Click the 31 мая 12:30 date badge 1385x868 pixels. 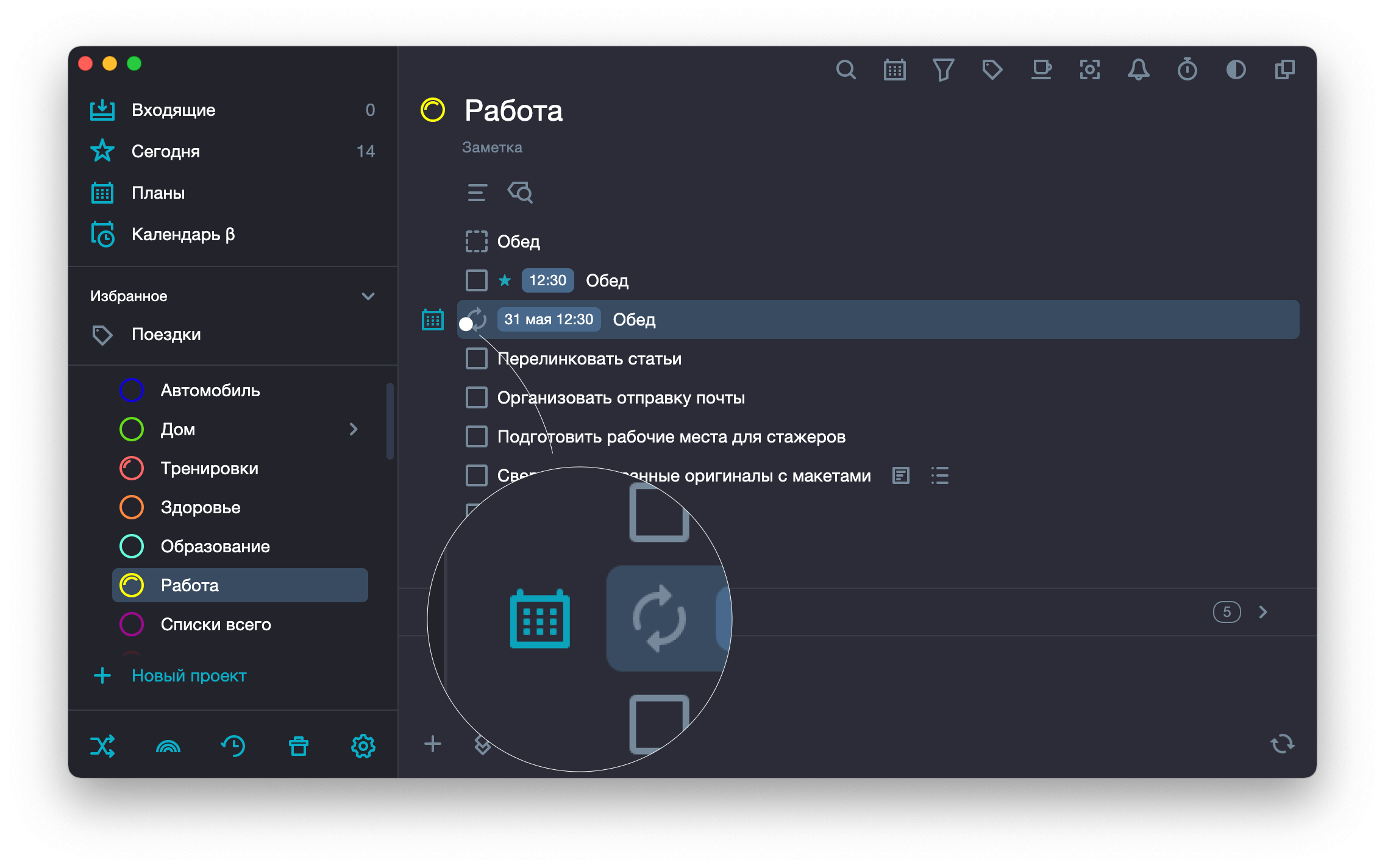point(549,319)
